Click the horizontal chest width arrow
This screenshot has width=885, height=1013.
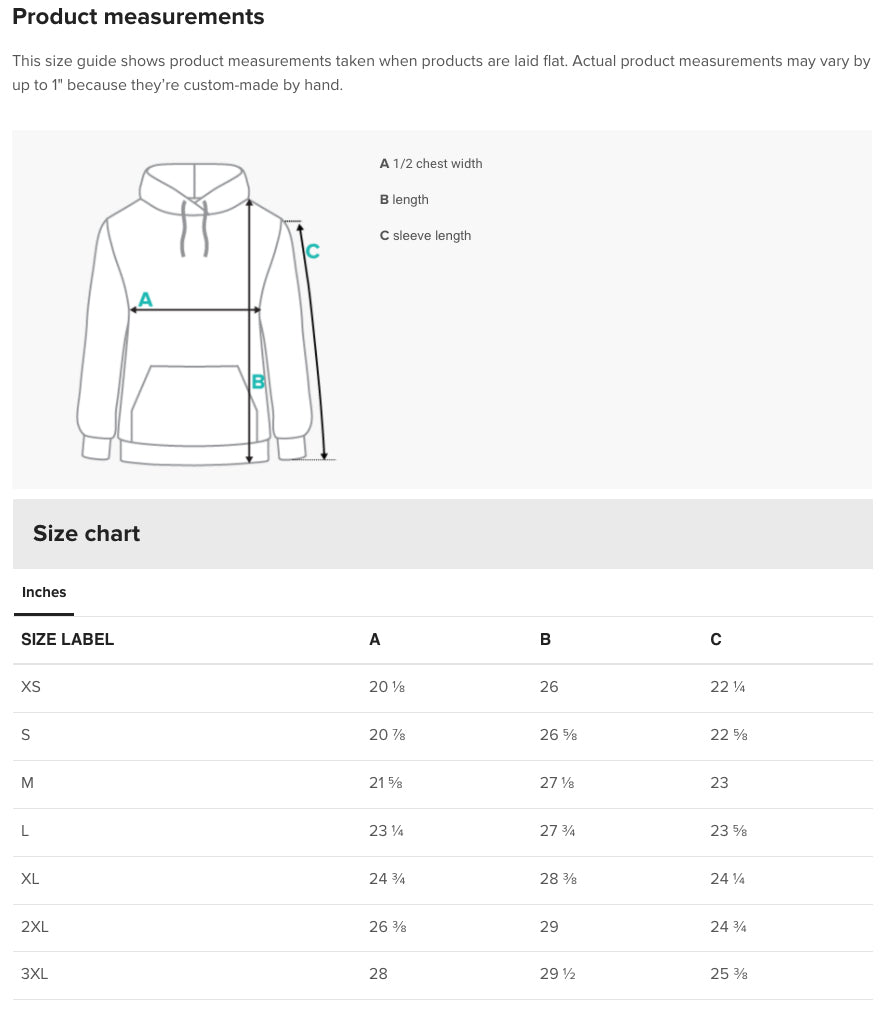point(195,310)
